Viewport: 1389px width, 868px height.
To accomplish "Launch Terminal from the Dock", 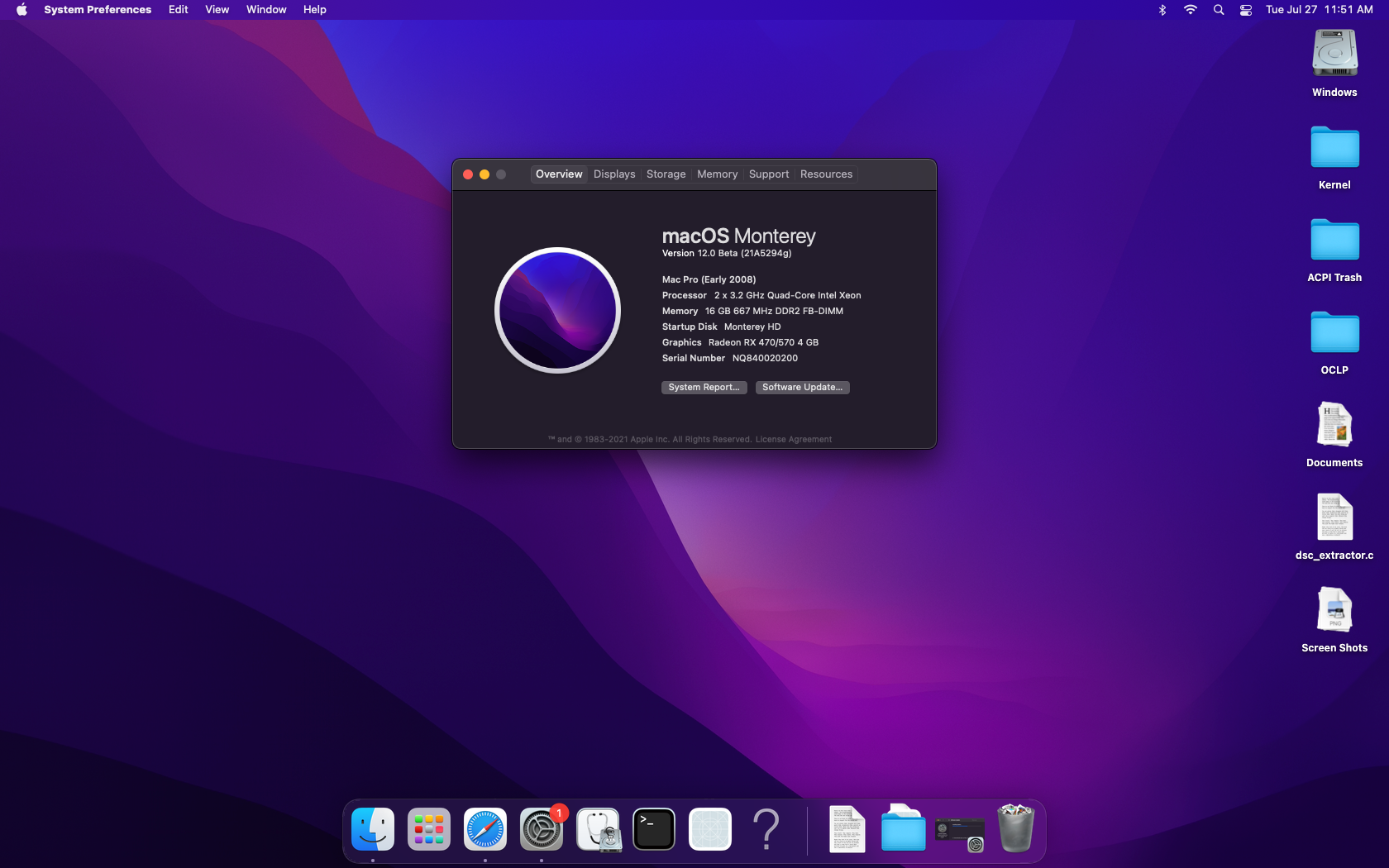I will (x=654, y=829).
